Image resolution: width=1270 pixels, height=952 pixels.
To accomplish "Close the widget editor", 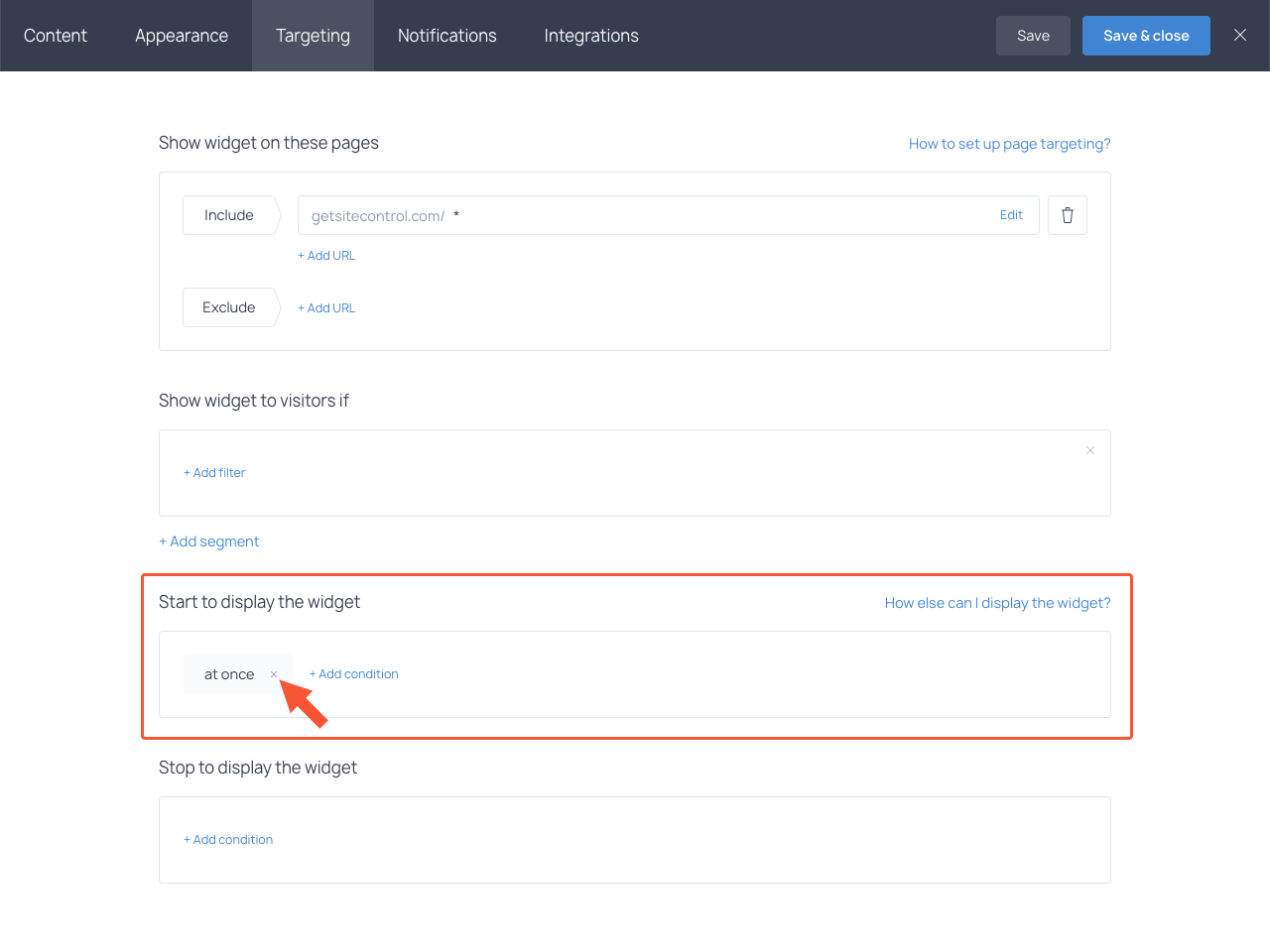I will click(1239, 35).
